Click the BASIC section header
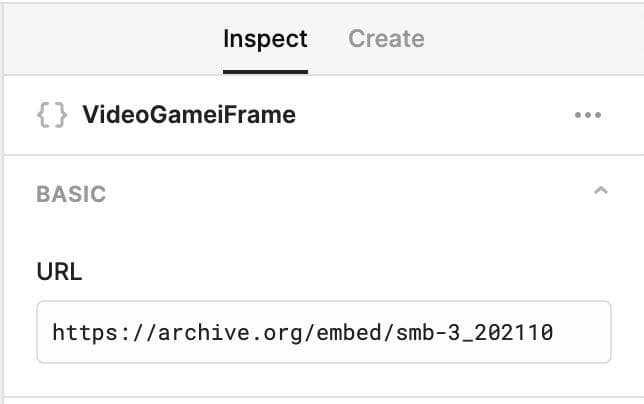This screenshot has height=404, width=644. click(x=71, y=194)
